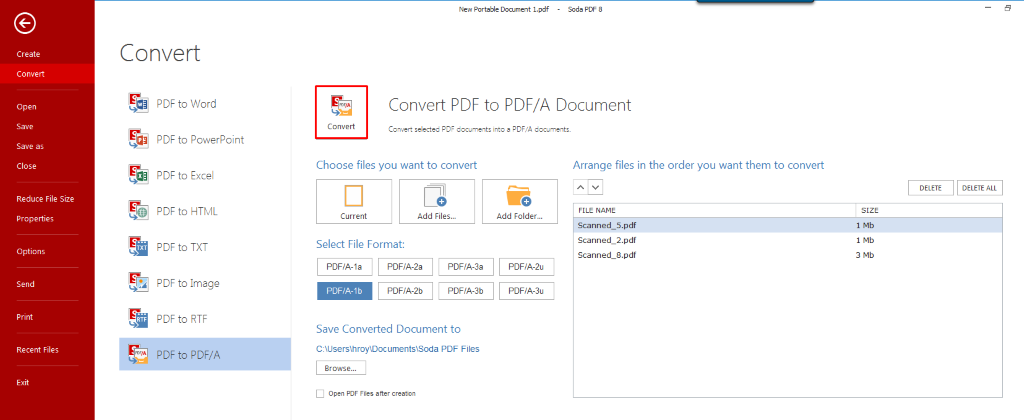The image size is (1024, 420).
Task: Select the PDF to PDF/A option
Action: [x=205, y=355]
